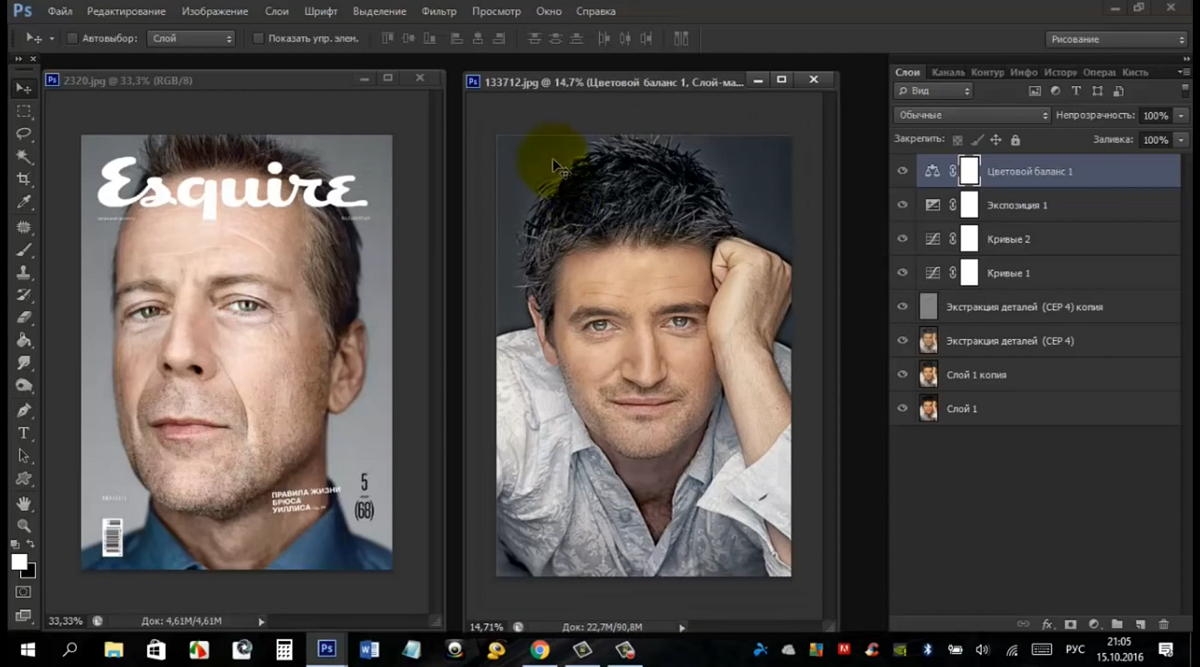
Task: Switch to the Каналы panel tab
Action: (947, 73)
